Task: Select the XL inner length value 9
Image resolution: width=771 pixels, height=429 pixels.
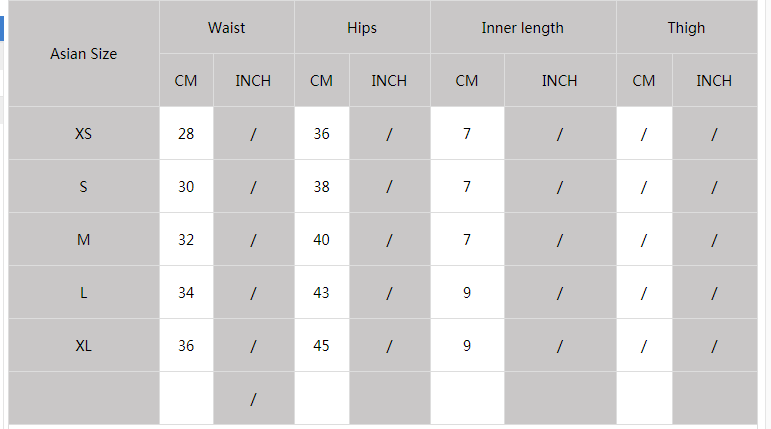Action: pyautogui.click(x=467, y=345)
